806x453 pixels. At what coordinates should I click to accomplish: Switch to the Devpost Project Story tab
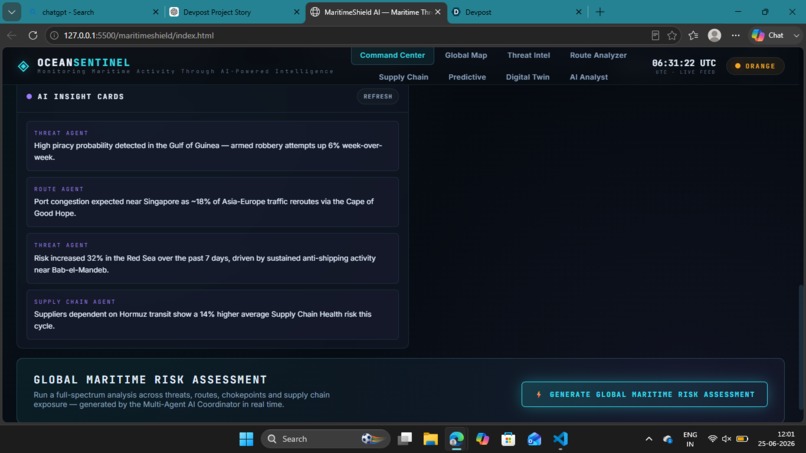229,12
